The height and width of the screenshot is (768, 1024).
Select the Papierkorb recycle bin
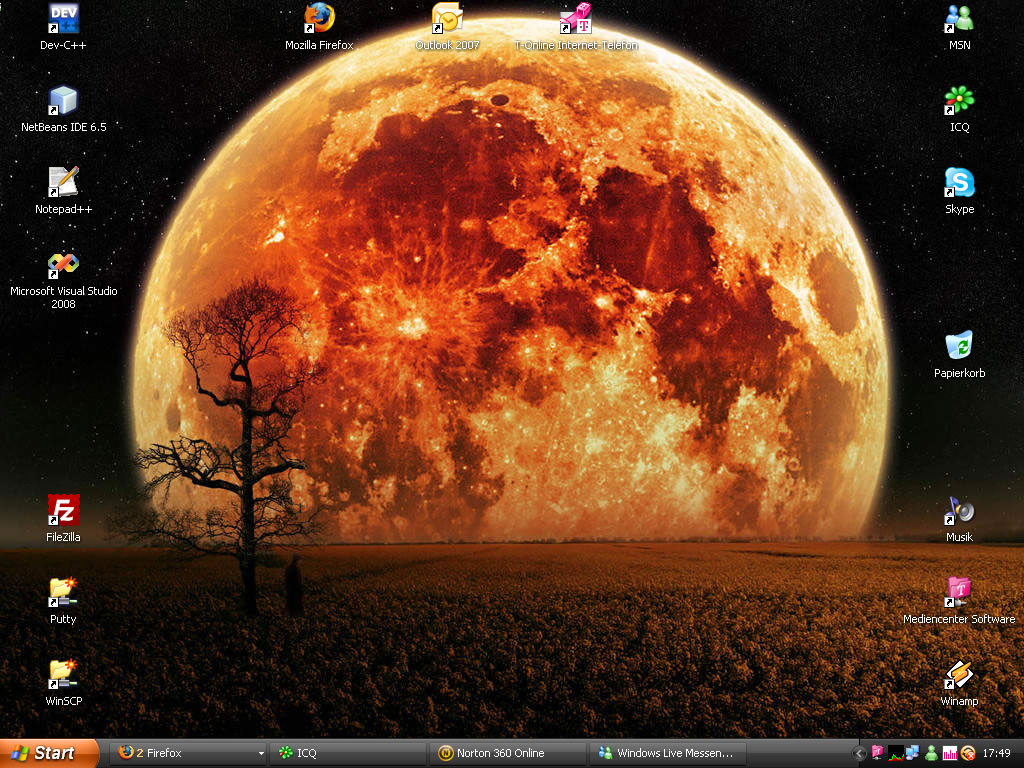[959, 347]
